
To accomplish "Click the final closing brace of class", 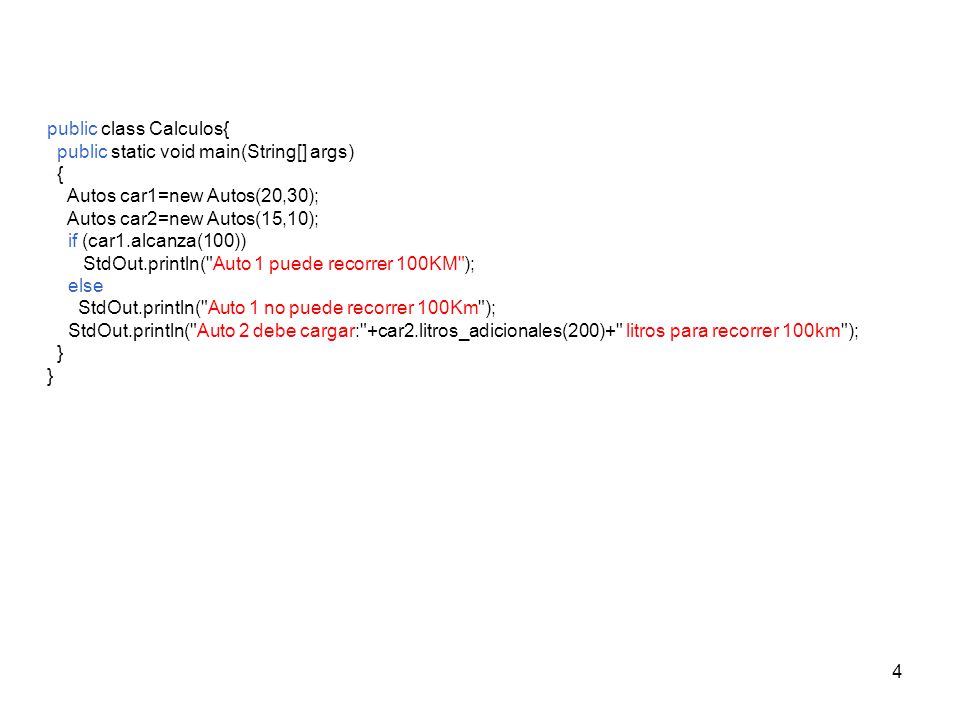I will click(x=50, y=376).
